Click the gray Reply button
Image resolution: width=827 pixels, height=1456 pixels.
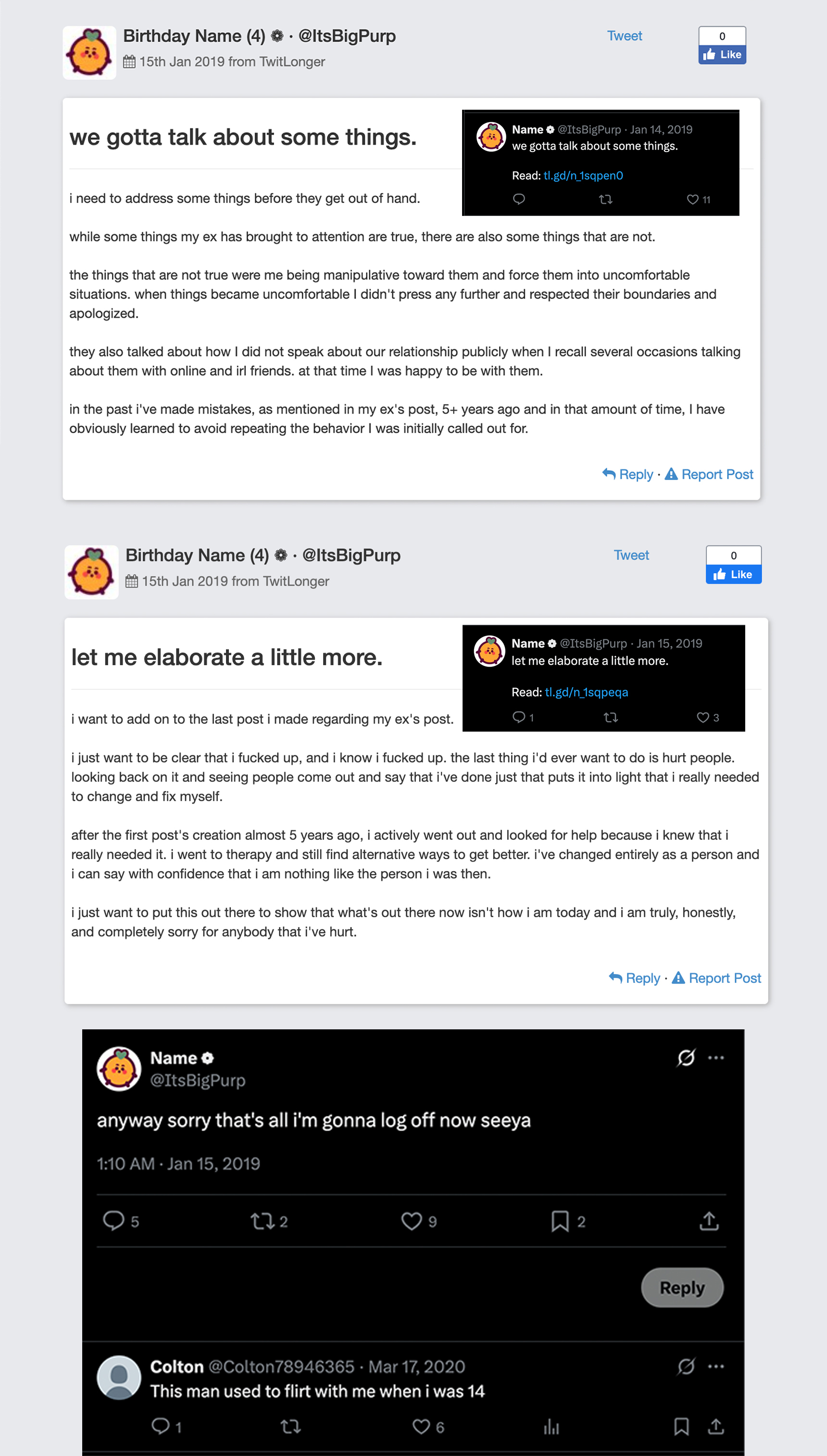click(682, 1288)
